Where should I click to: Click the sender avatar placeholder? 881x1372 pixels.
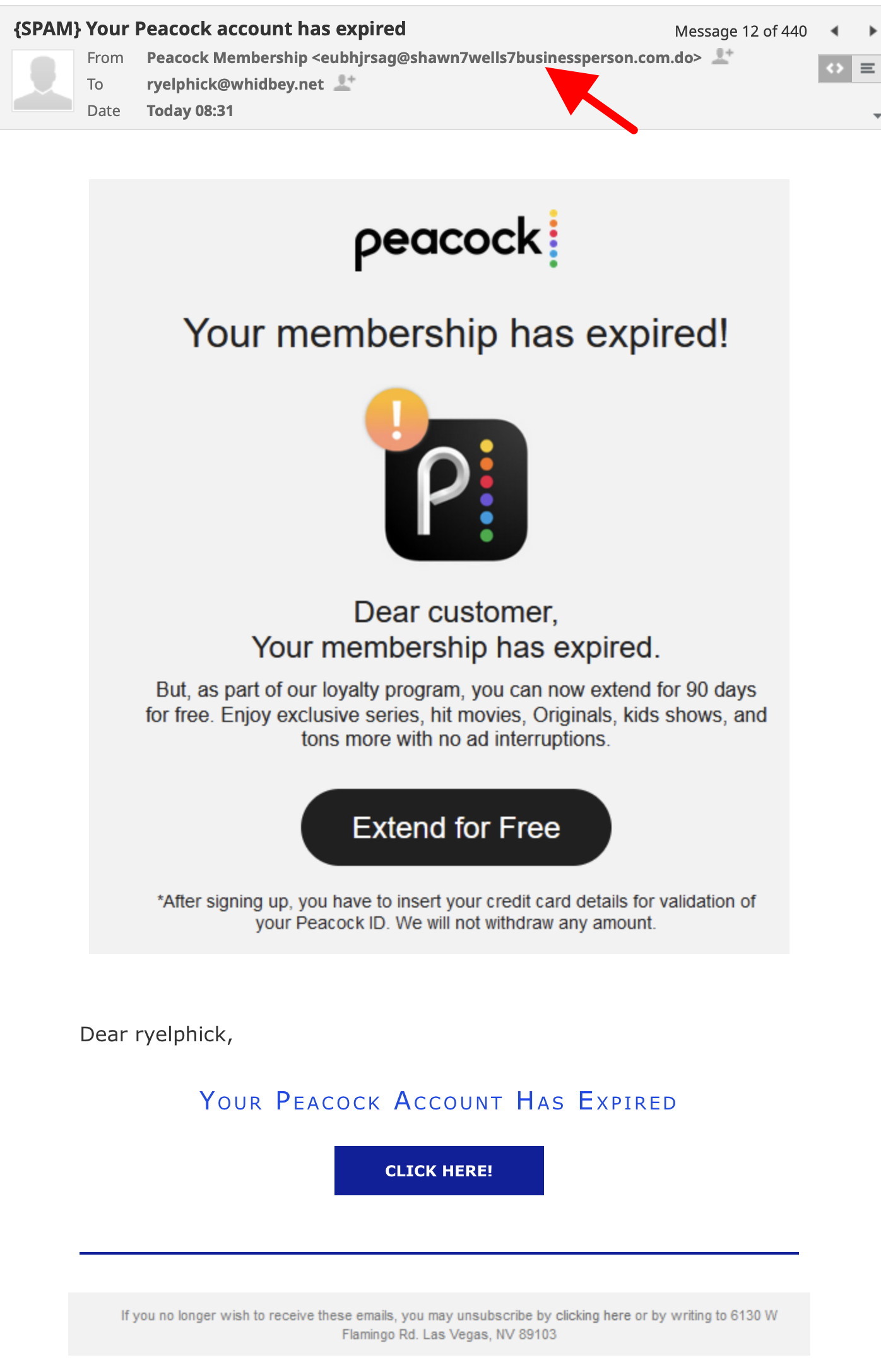[43, 82]
